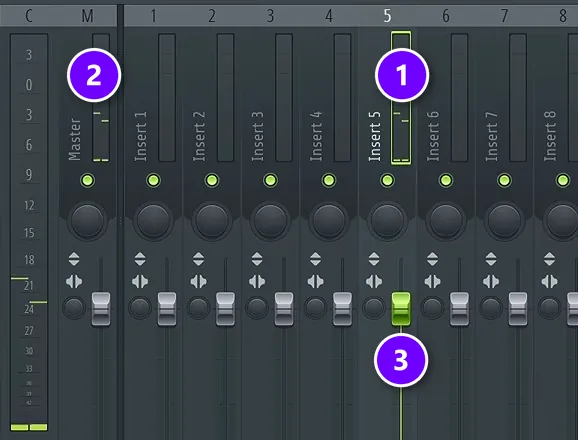Viewport: 578px width, 440px height.
Task: Swap left-right channels on Insert 3
Action: pyautogui.click(x=257, y=282)
